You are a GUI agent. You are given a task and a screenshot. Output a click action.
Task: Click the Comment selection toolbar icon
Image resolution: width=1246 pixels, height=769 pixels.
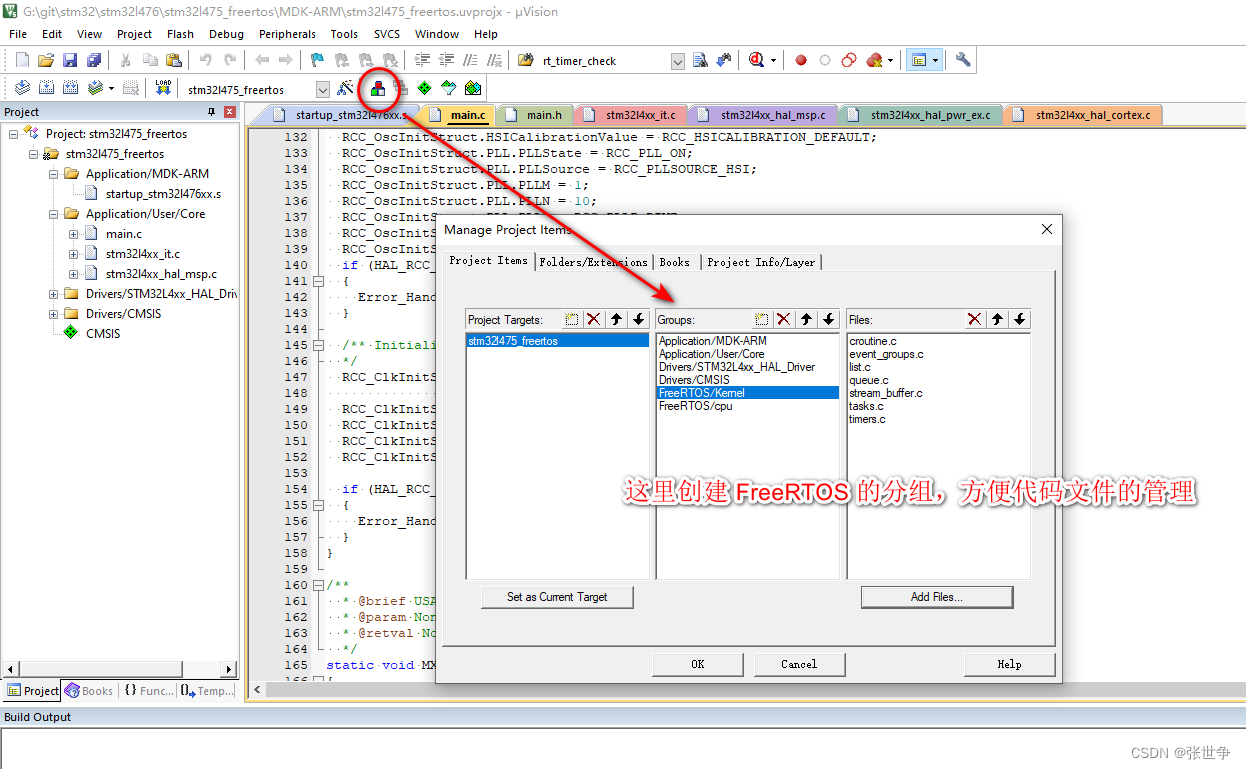click(x=470, y=60)
